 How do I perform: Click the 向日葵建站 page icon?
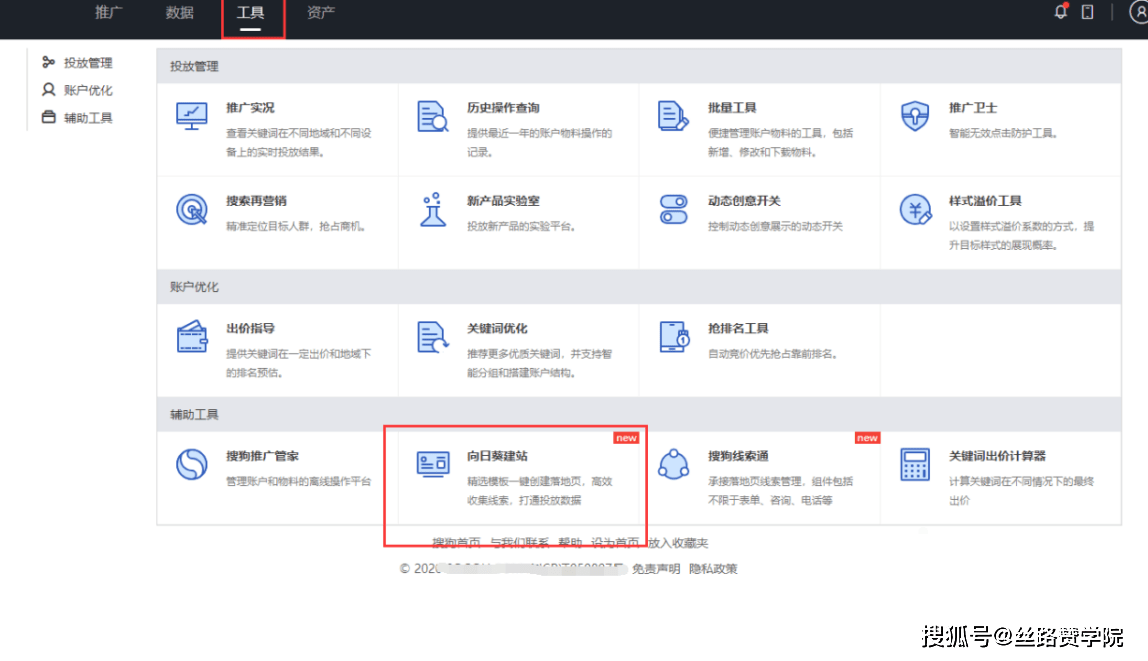(433, 464)
